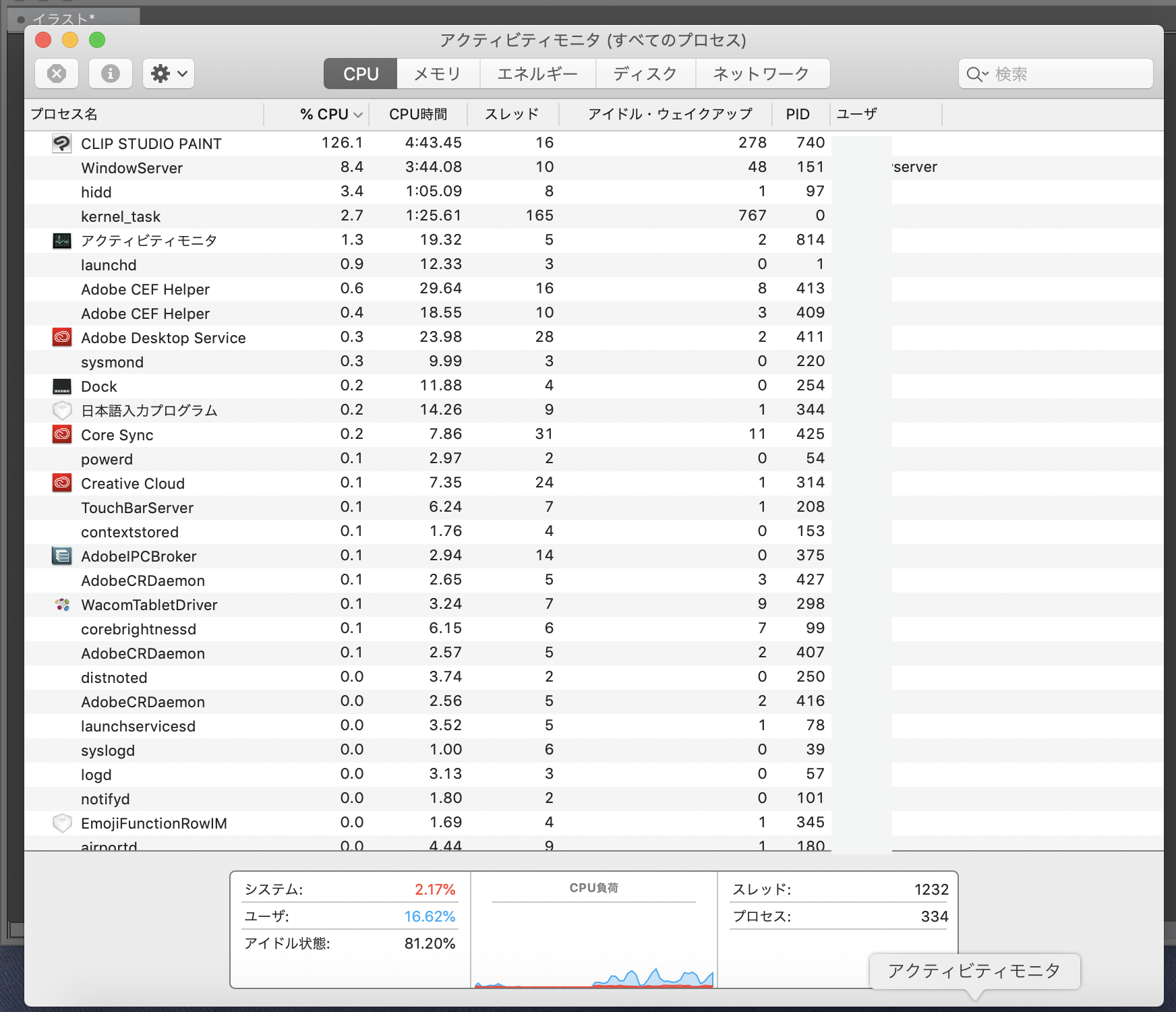Select the Adobe CEF Helper row with PID 413
Viewport: 1176px width, 1012px height.
(593, 289)
